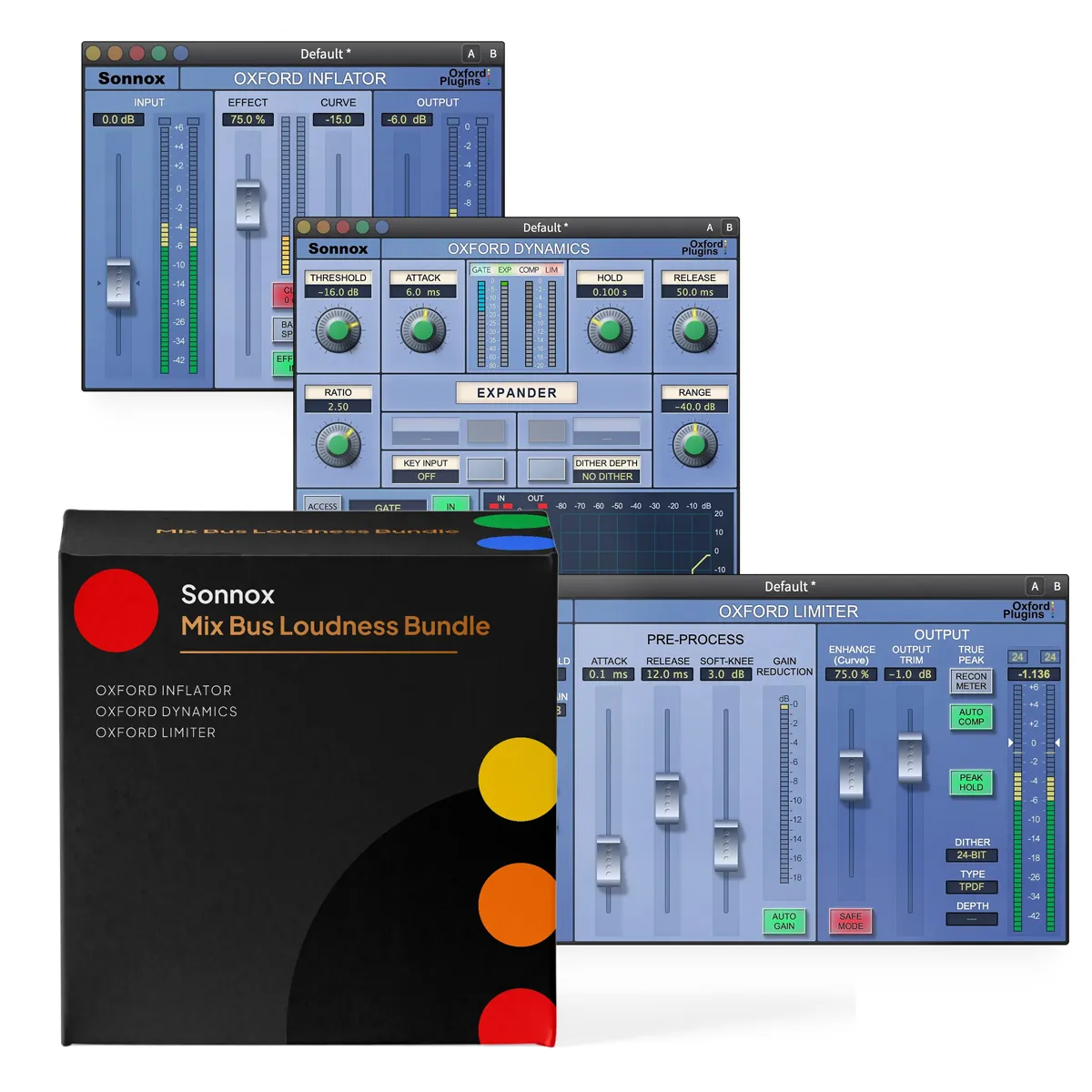Click the Sonnox logo in Oxford Dynamics
The width and height of the screenshot is (1092, 1092).
[338, 248]
